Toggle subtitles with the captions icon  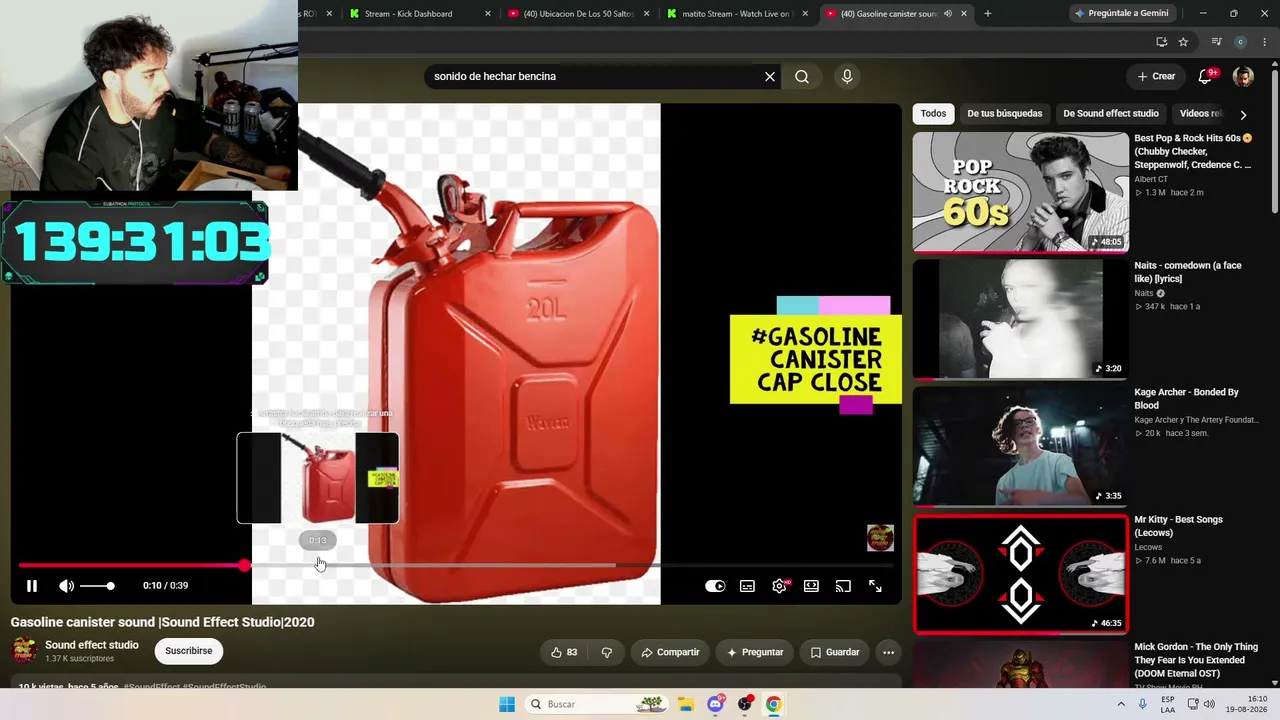point(747,586)
